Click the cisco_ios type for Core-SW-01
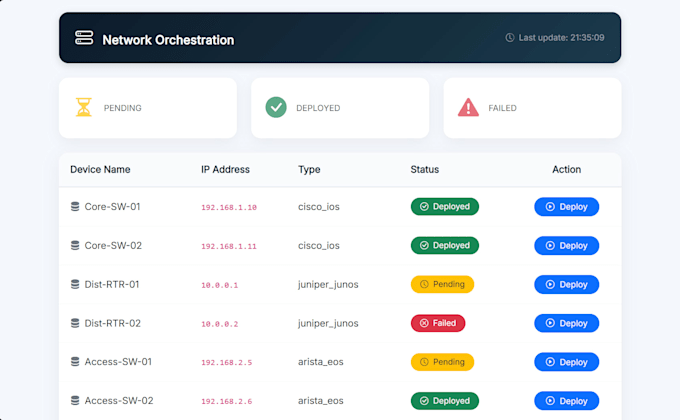This screenshot has width=680, height=420. (x=319, y=207)
